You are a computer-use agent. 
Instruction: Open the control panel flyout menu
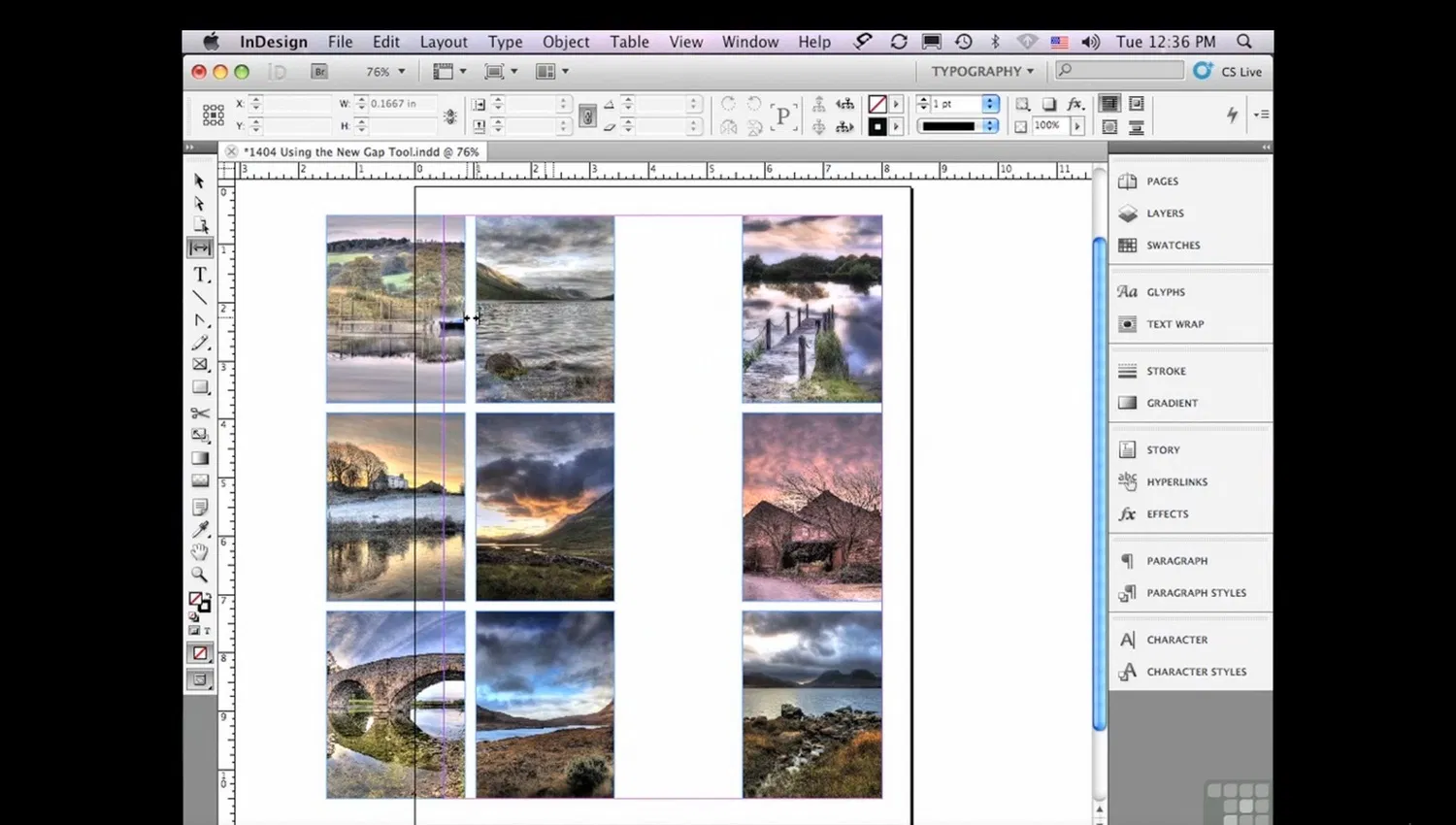1261,115
